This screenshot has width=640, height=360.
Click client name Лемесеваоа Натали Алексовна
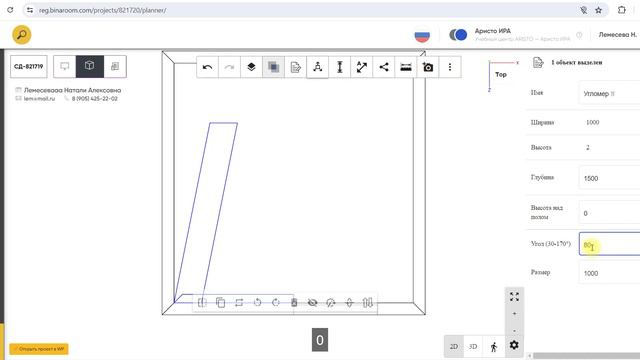[72, 90]
